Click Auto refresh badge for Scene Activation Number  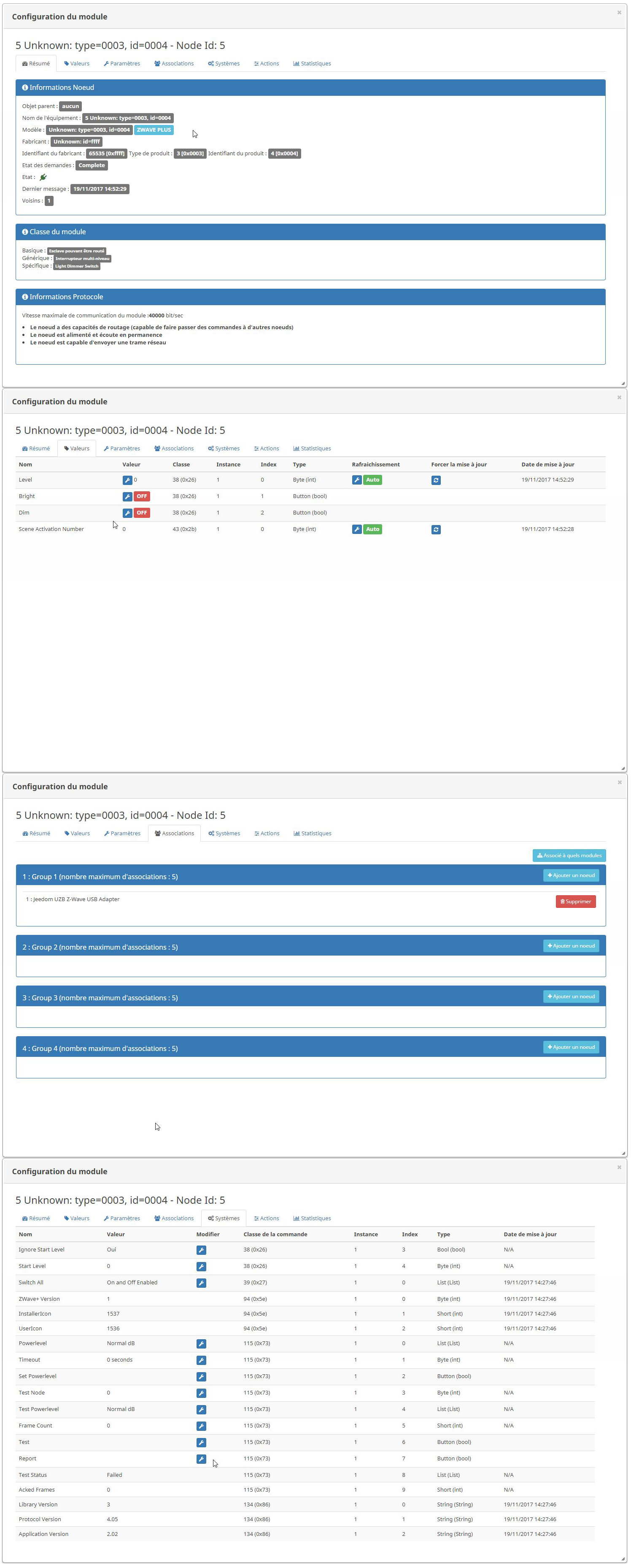372,529
